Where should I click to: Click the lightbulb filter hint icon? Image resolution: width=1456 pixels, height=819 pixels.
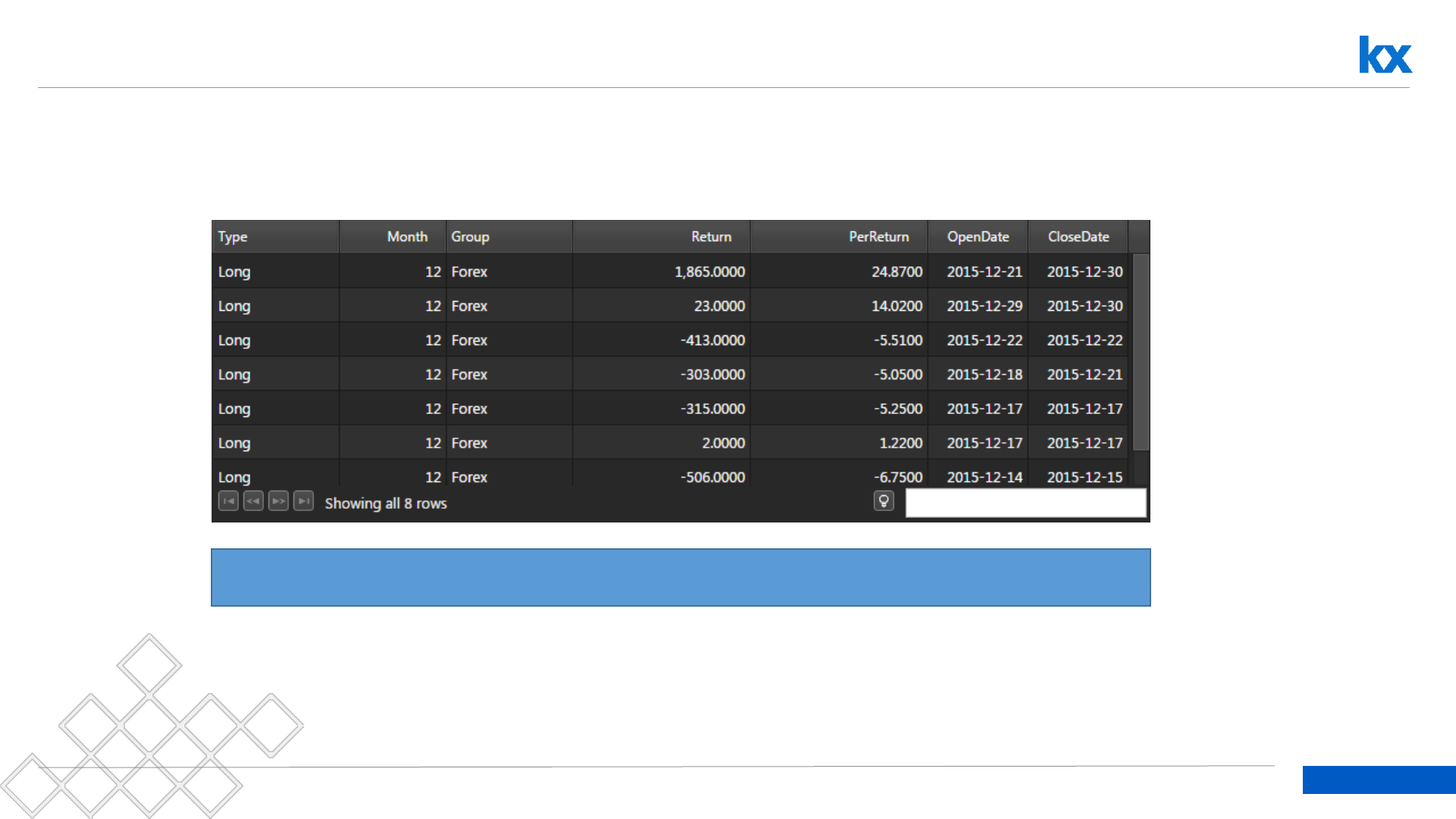pyautogui.click(x=883, y=501)
